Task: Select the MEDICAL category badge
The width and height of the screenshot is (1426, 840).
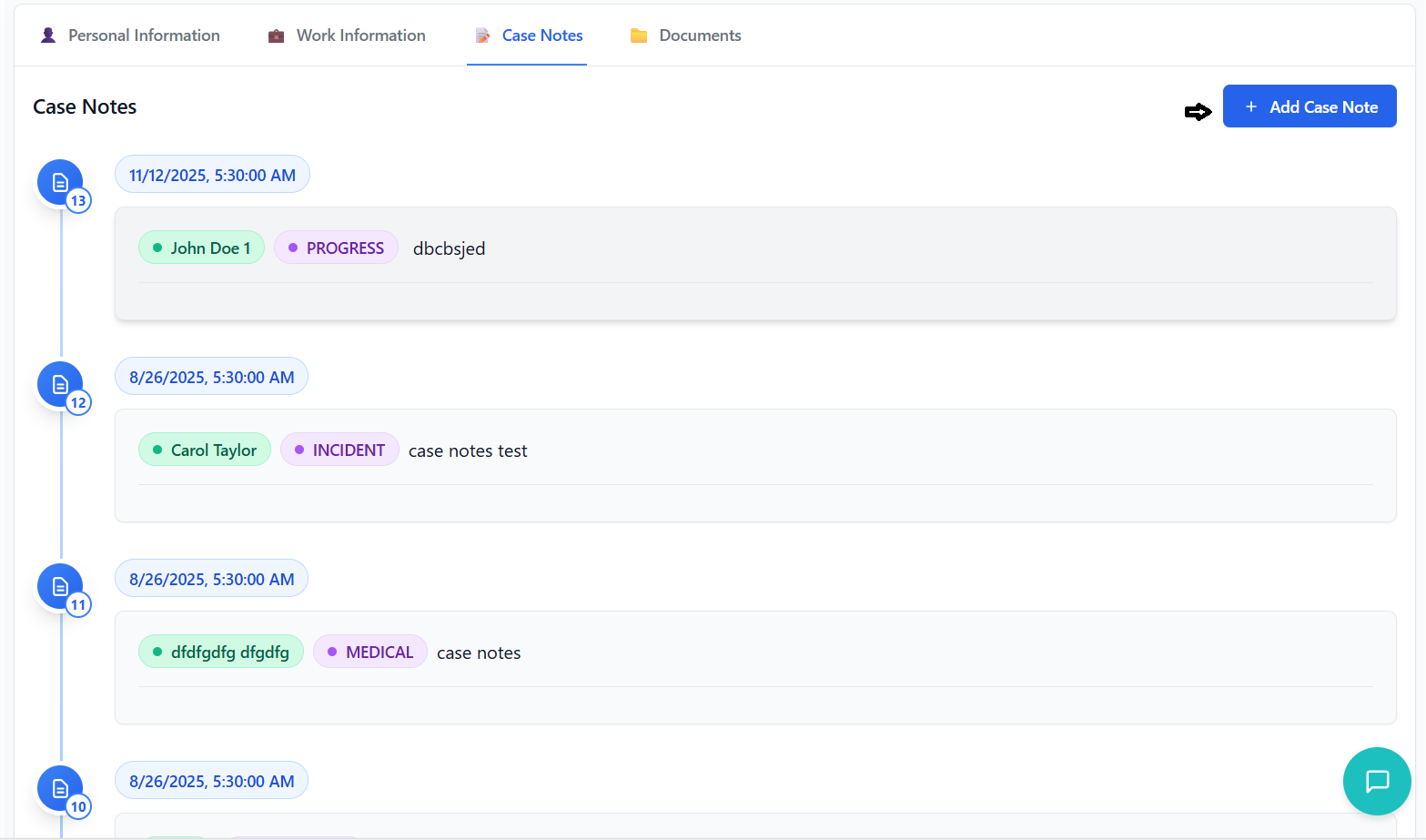Action: point(370,652)
